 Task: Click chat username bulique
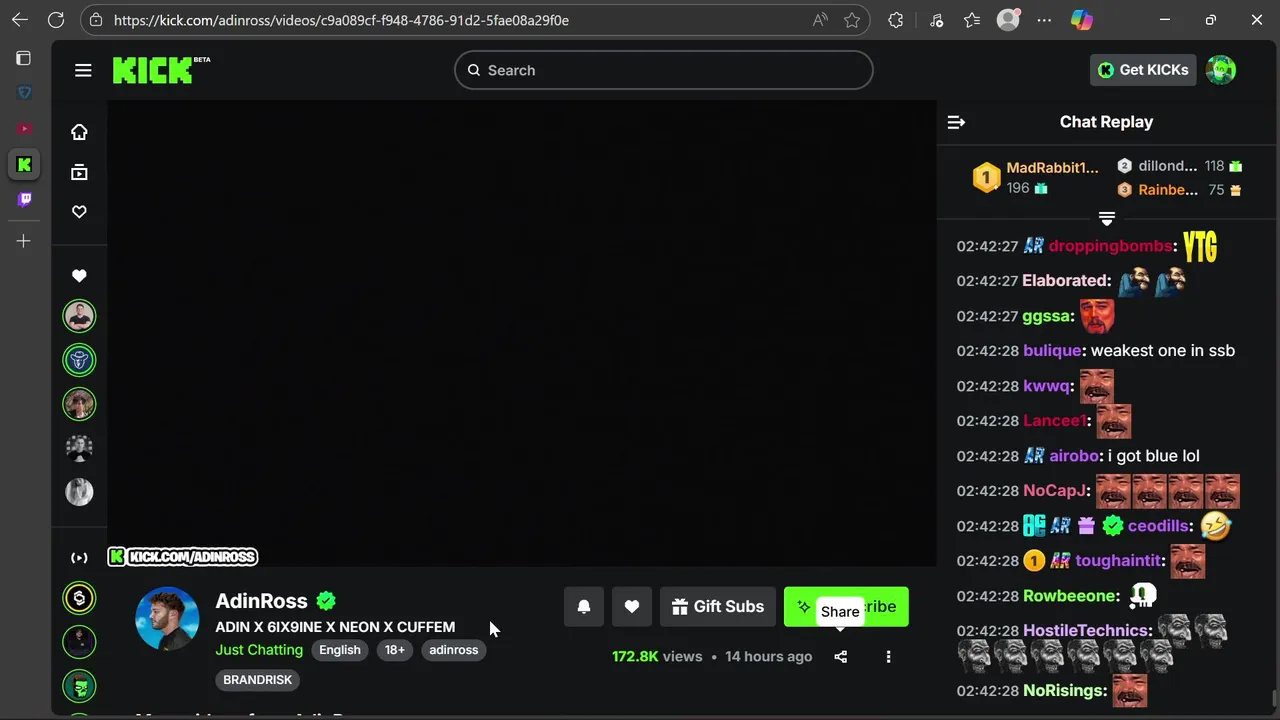(x=1052, y=351)
